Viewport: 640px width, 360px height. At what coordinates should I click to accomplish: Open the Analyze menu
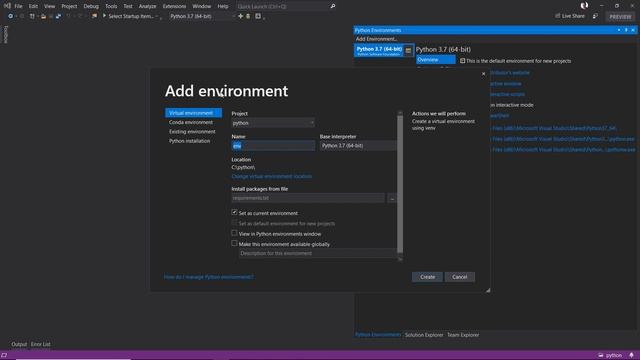pyautogui.click(x=147, y=6)
